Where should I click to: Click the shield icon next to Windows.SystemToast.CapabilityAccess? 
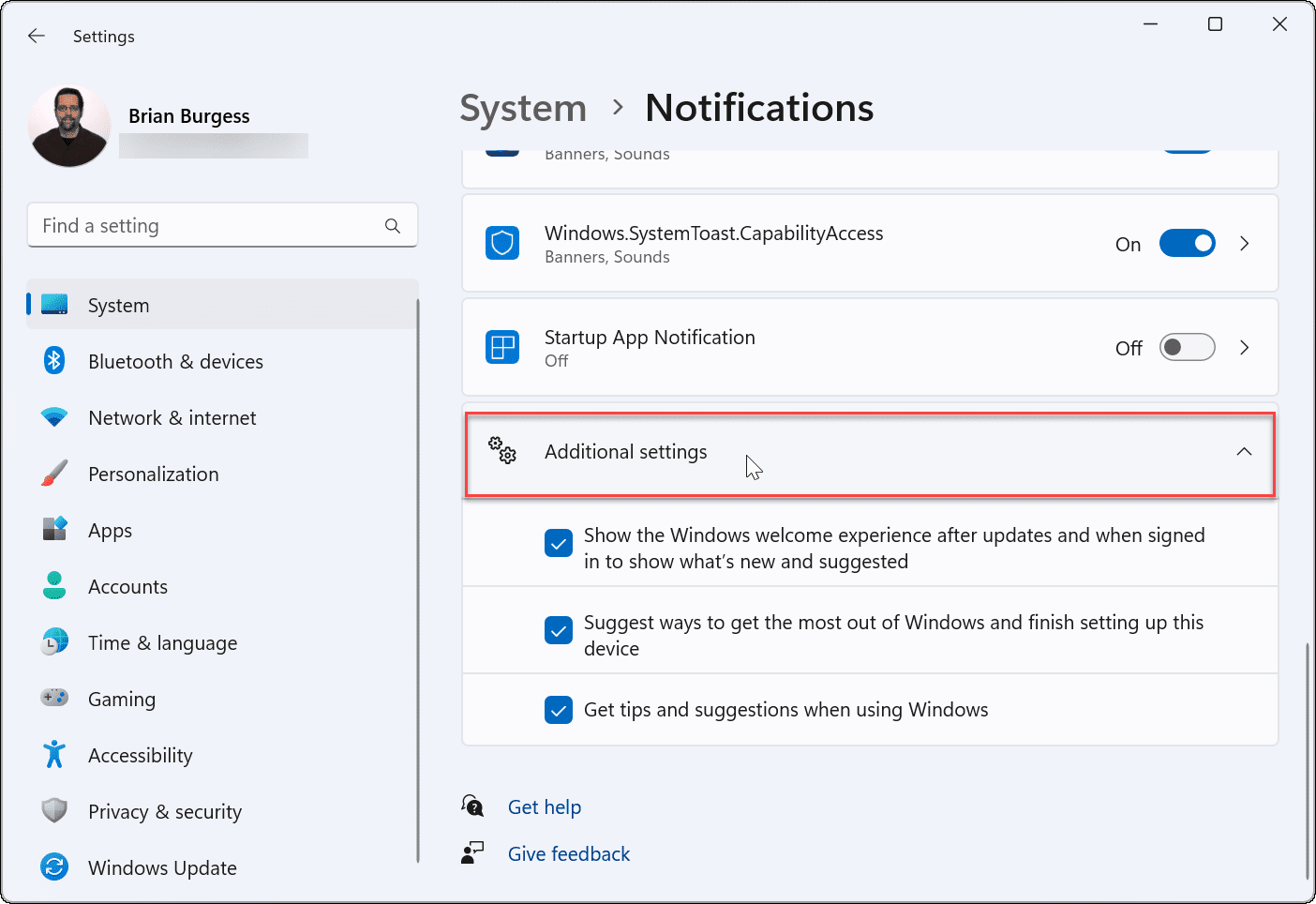click(502, 243)
